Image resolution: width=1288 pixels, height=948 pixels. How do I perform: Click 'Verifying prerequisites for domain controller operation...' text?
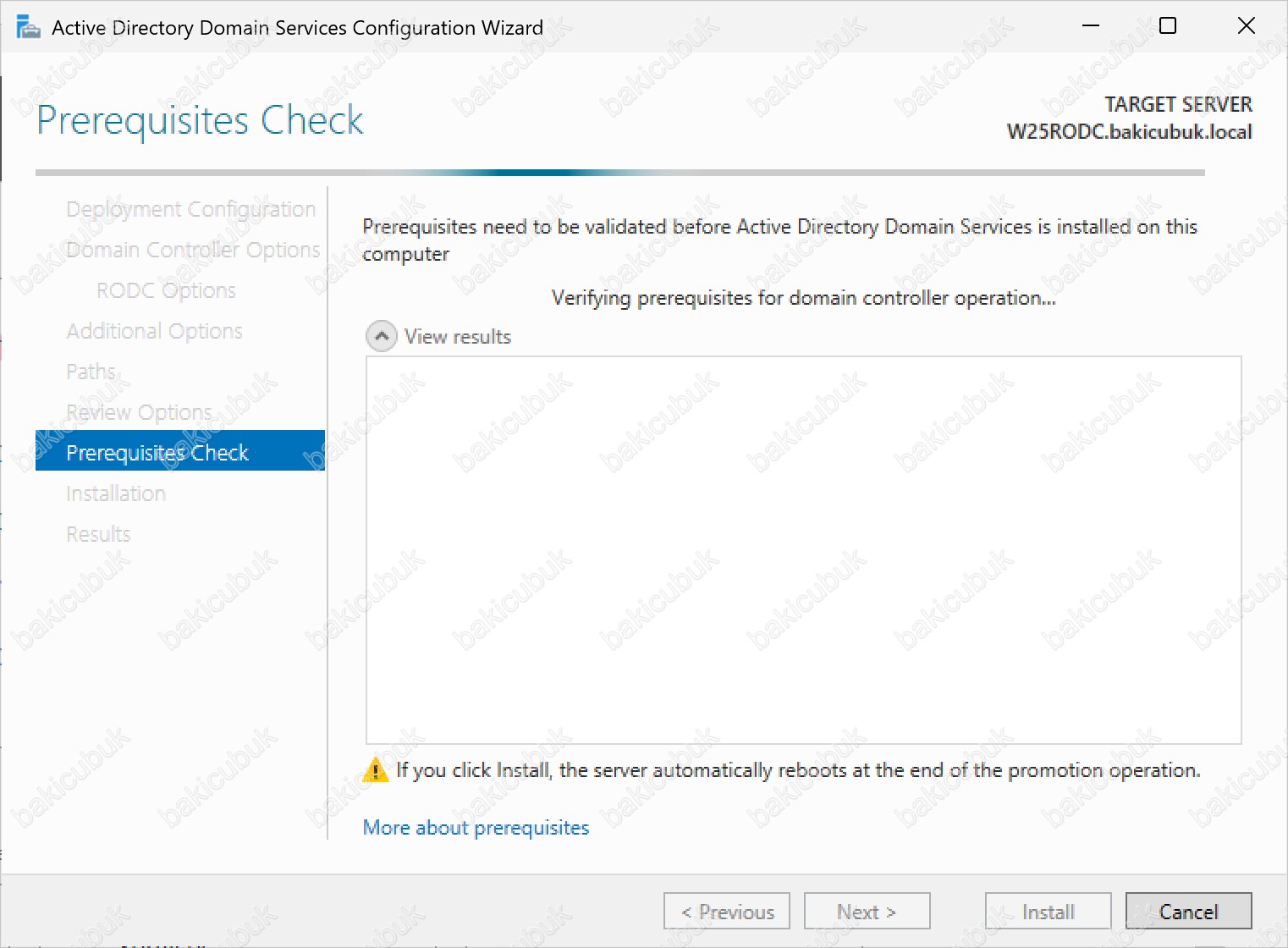click(x=803, y=298)
